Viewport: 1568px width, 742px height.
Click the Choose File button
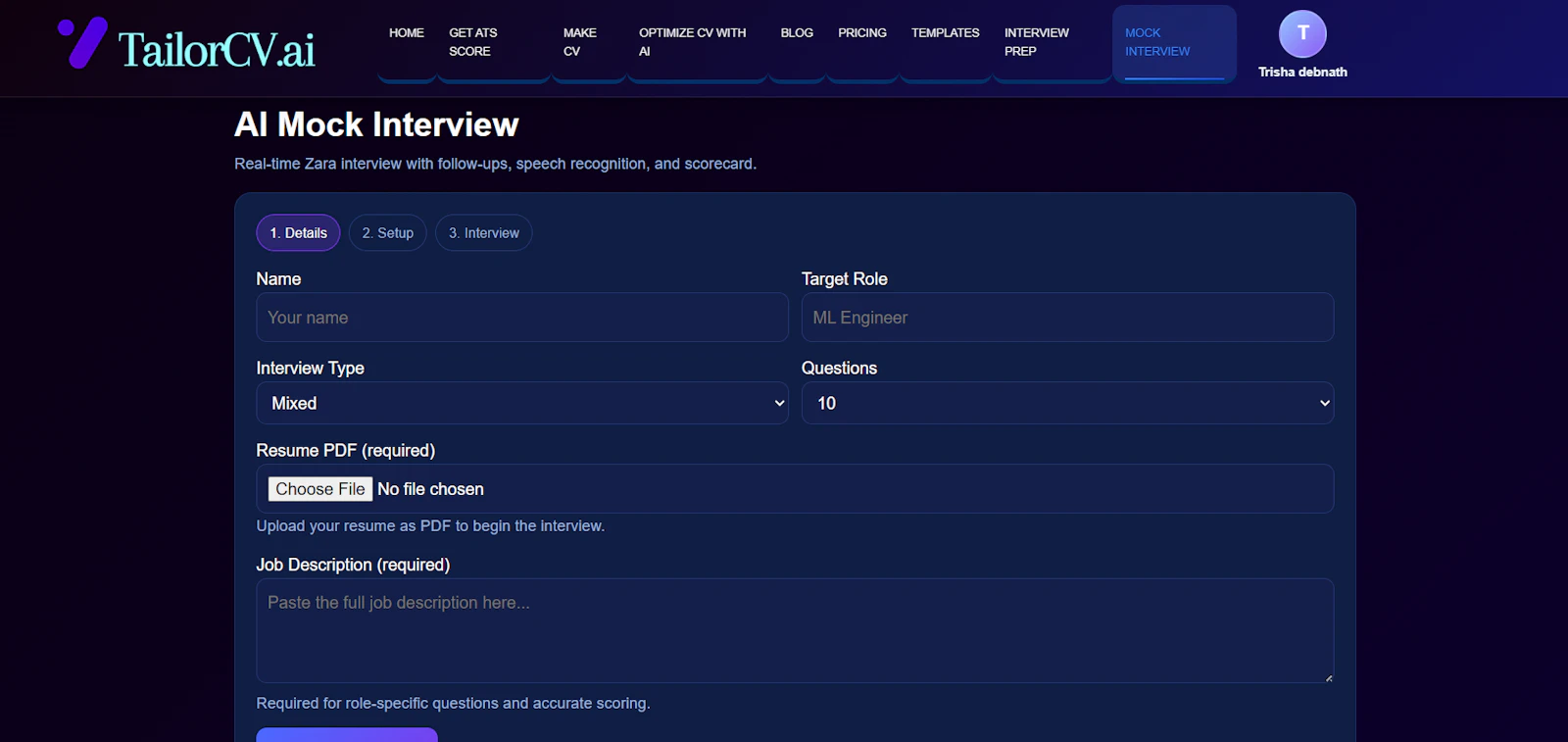pos(320,489)
